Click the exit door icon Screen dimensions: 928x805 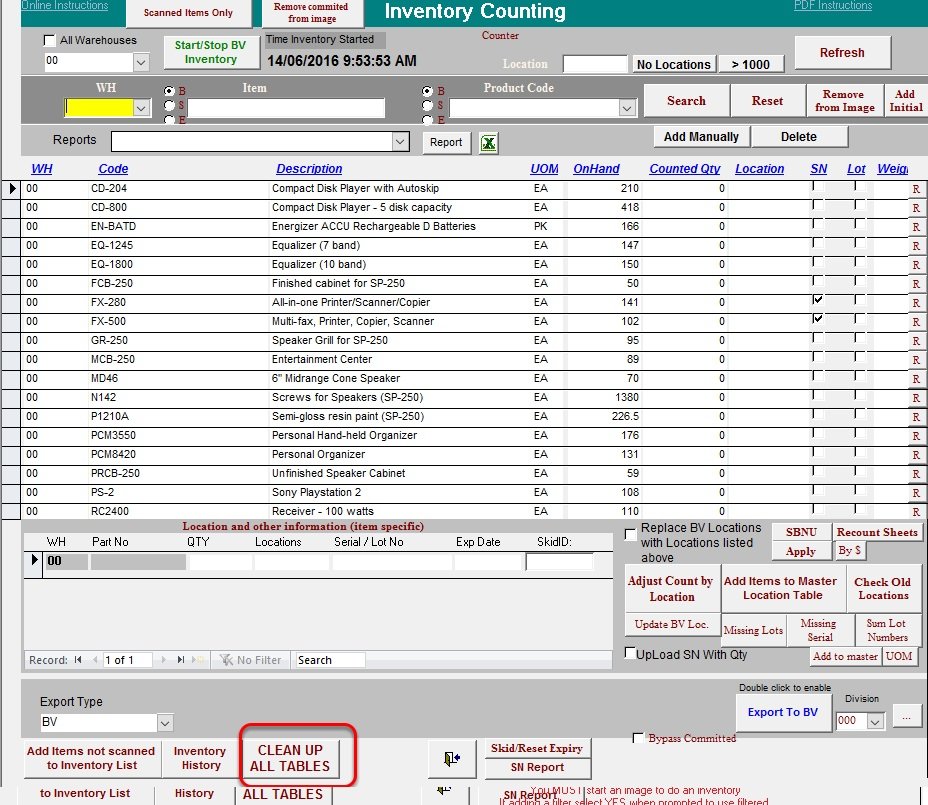point(451,759)
